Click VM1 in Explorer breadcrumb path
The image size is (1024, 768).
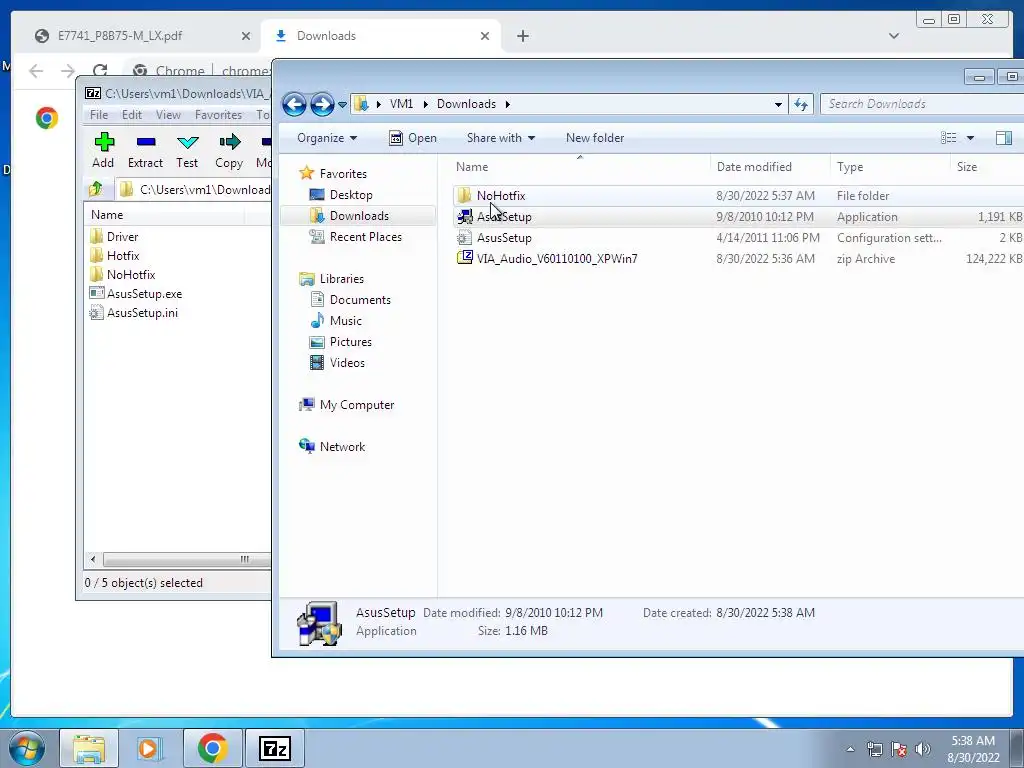click(401, 104)
